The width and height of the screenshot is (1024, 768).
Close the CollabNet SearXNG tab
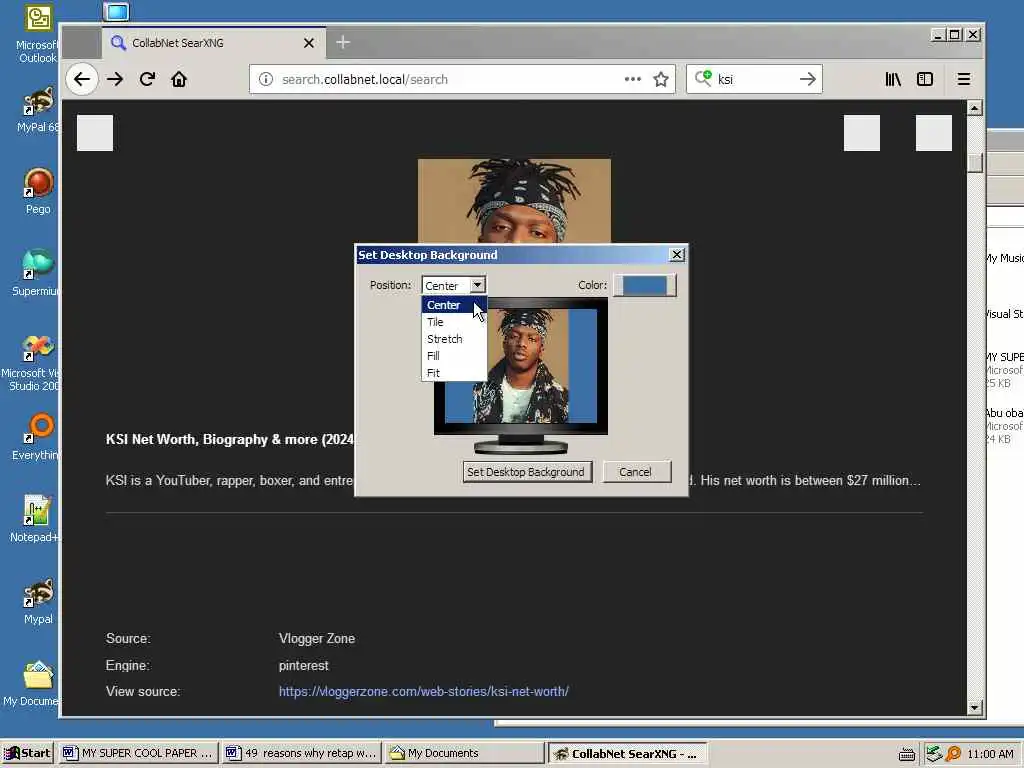click(309, 43)
